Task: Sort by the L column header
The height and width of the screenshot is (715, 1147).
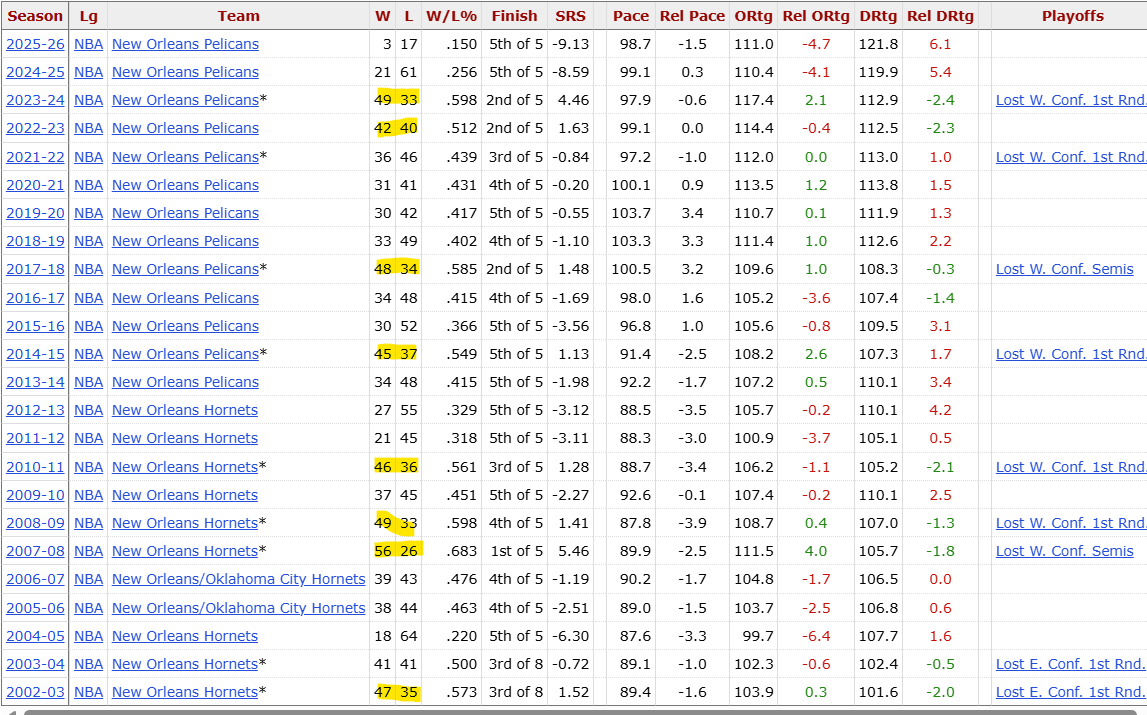Action: (408, 16)
